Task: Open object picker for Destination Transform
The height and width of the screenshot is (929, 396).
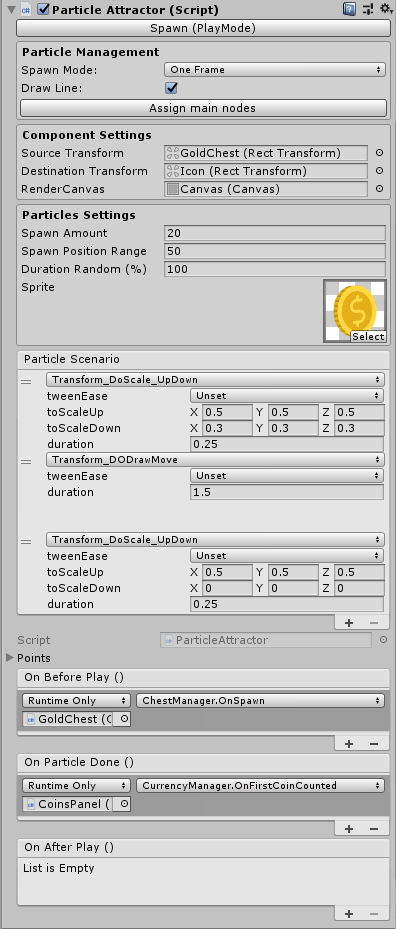Action: click(379, 171)
